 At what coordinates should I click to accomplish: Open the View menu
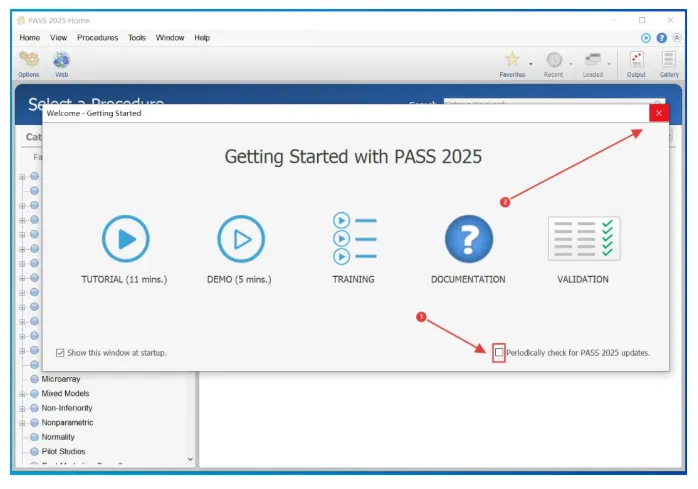(58, 38)
